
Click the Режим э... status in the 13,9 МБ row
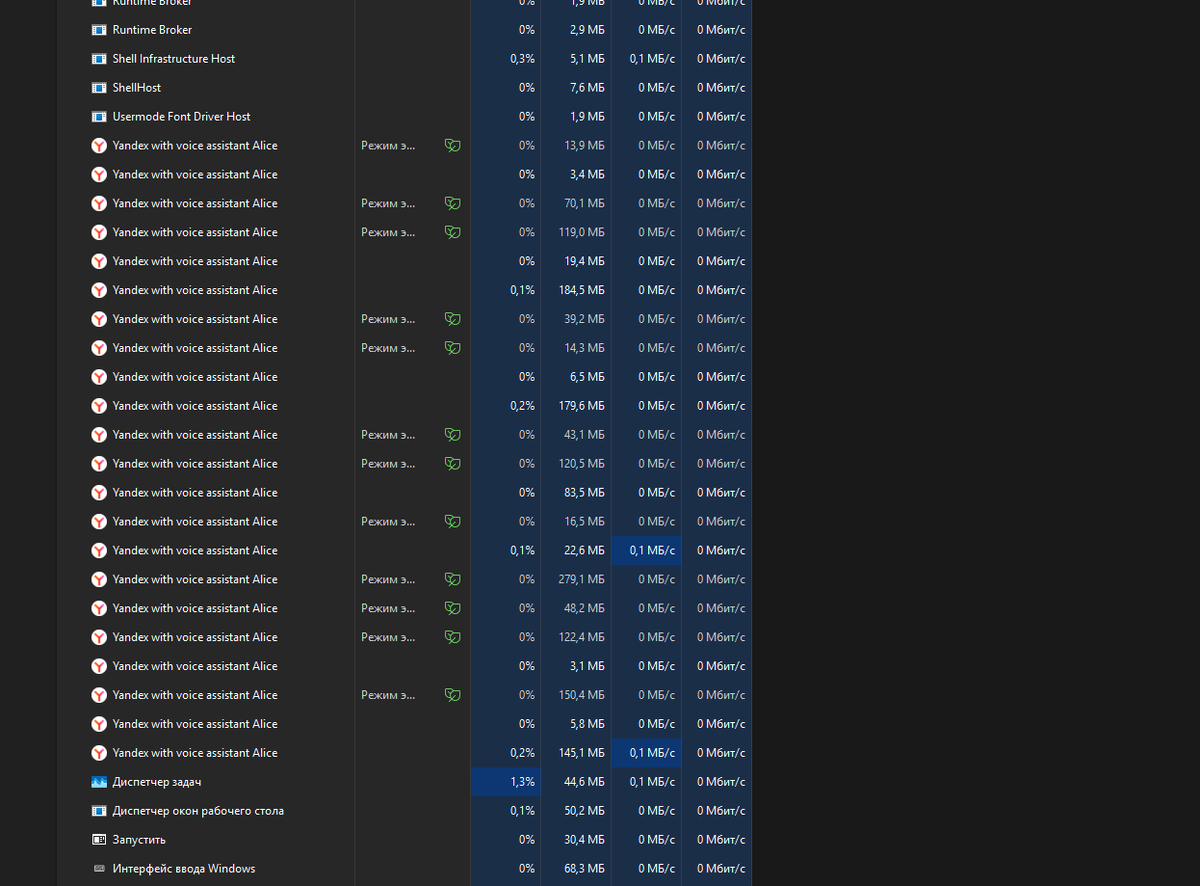(388, 146)
